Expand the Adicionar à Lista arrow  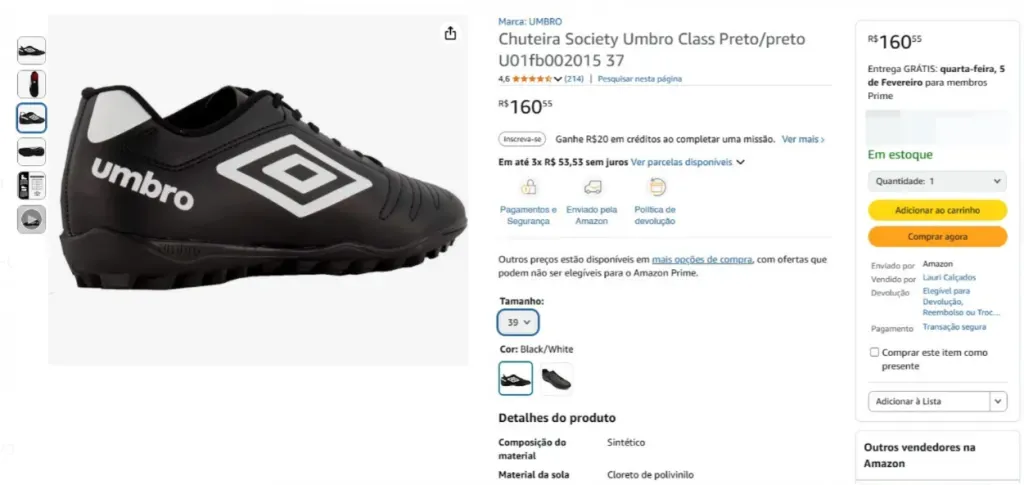coord(997,401)
